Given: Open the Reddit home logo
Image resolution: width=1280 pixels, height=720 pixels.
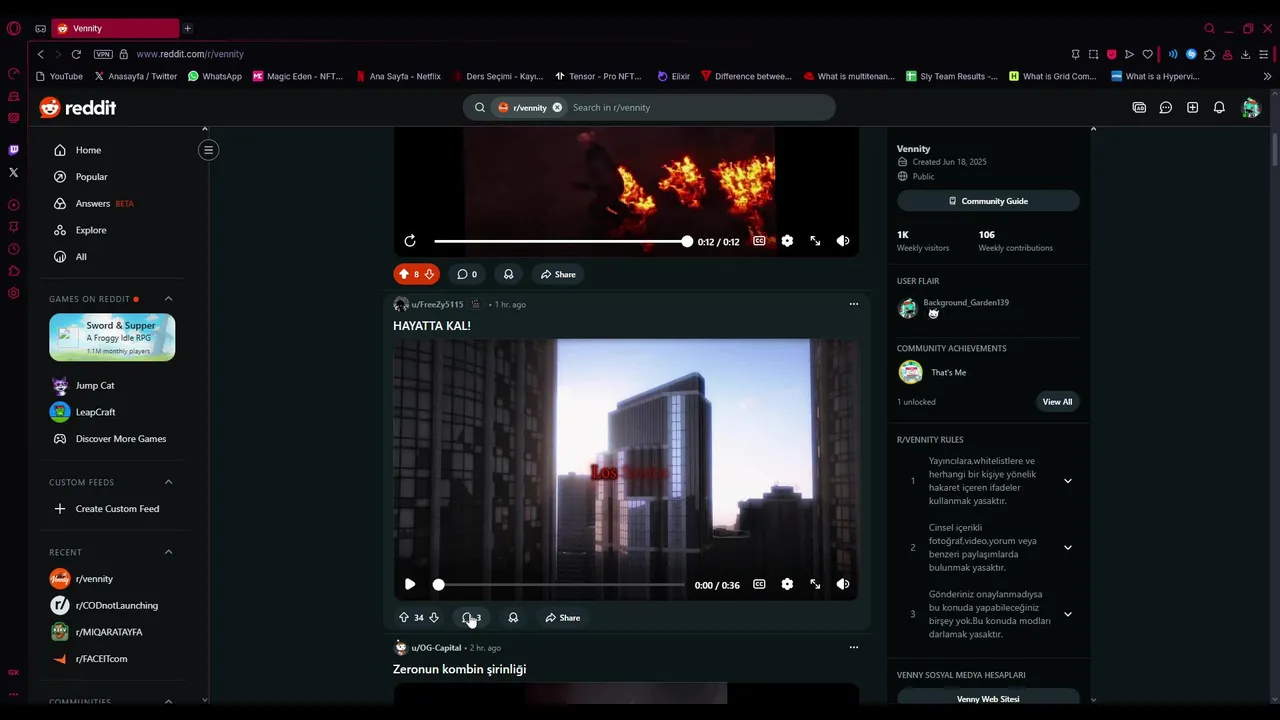Looking at the screenshot, I should pos(78,107).
